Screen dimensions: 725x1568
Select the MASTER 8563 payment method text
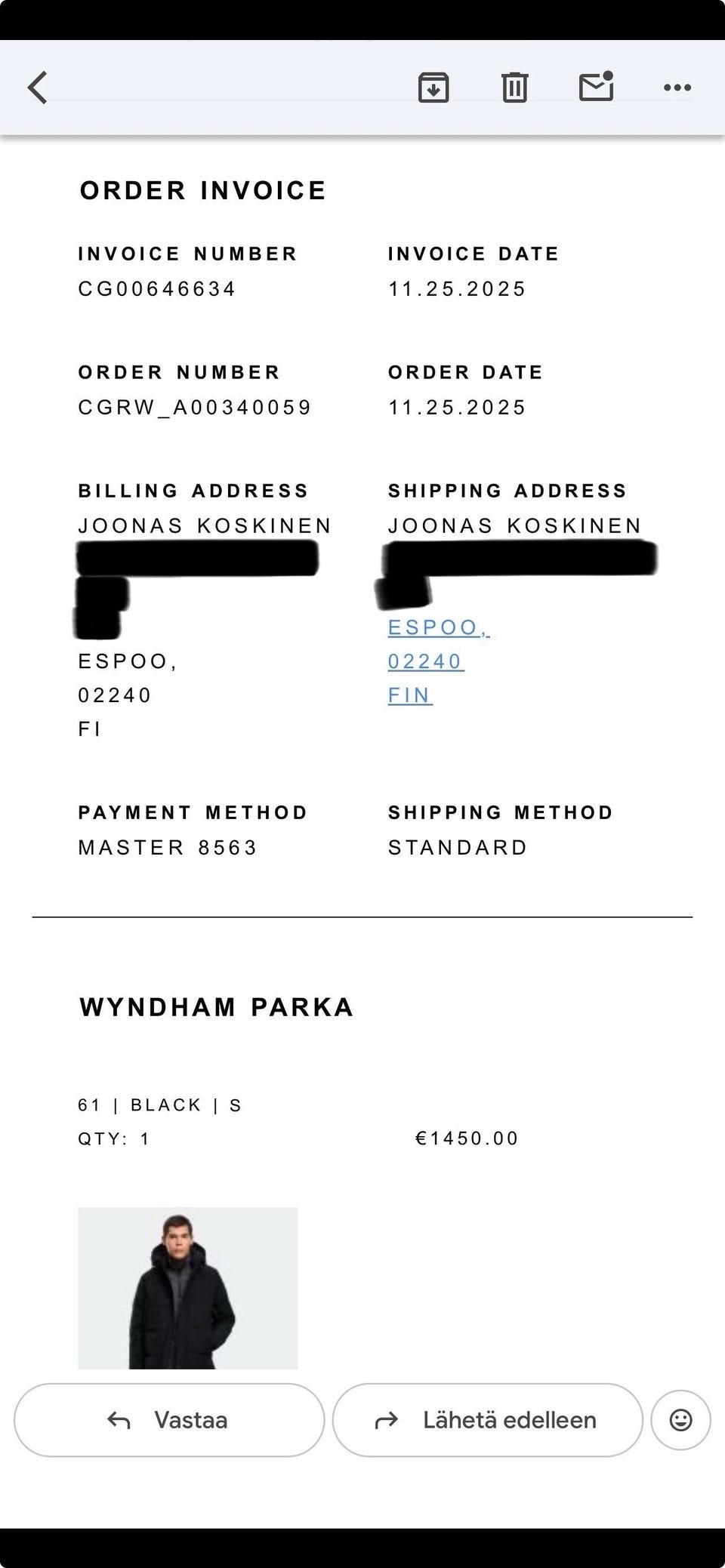point(168,848)
